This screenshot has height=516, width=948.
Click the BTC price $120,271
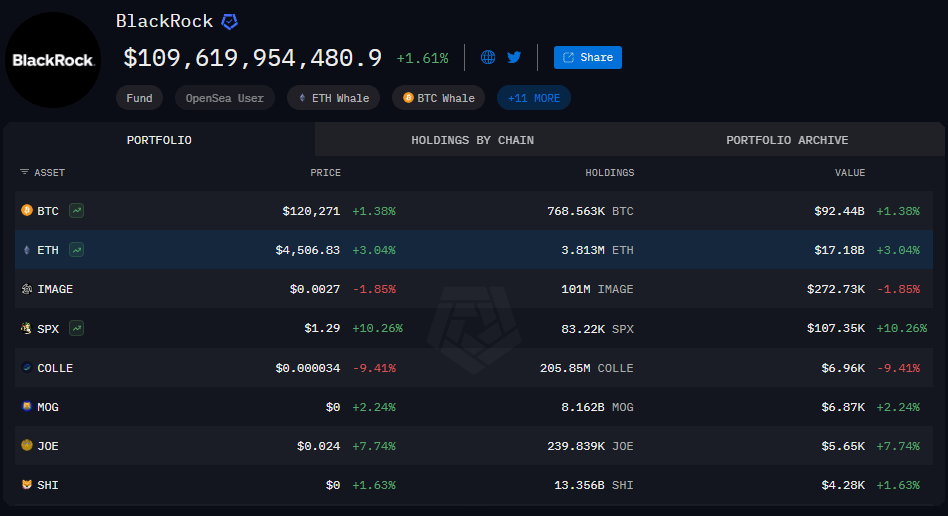click(x=311, y=211)
